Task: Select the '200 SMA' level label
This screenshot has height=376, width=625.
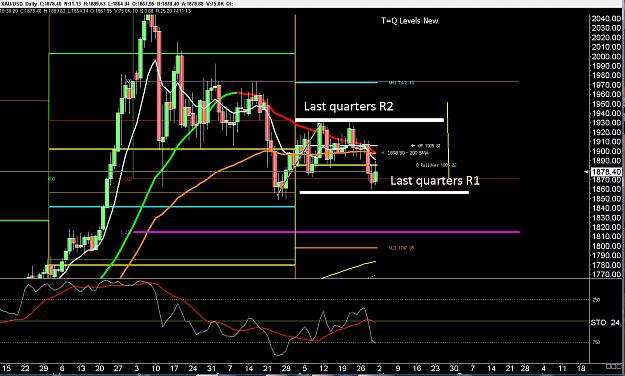Action: (x=408, y=153)
